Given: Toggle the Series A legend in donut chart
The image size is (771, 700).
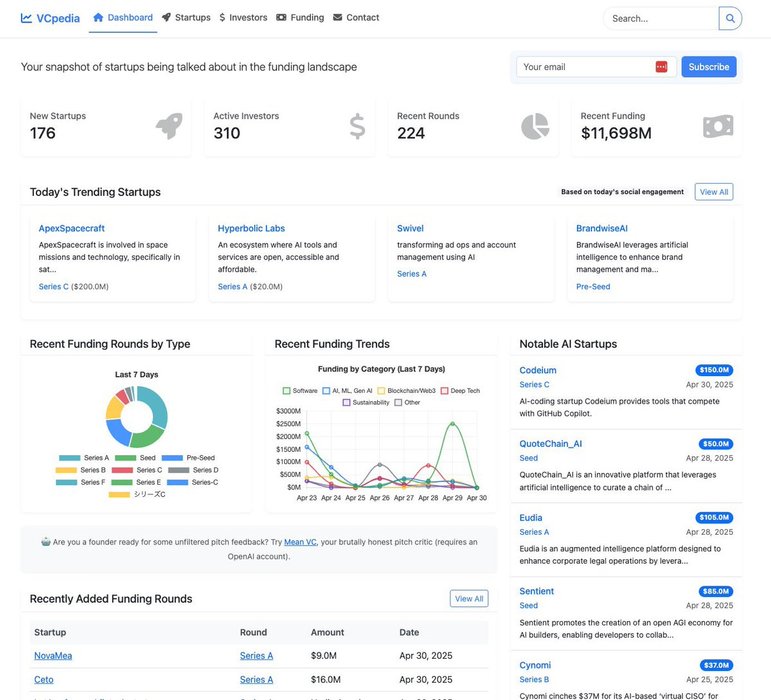Looking at the screenshot, I should click(x=84, y=458).
